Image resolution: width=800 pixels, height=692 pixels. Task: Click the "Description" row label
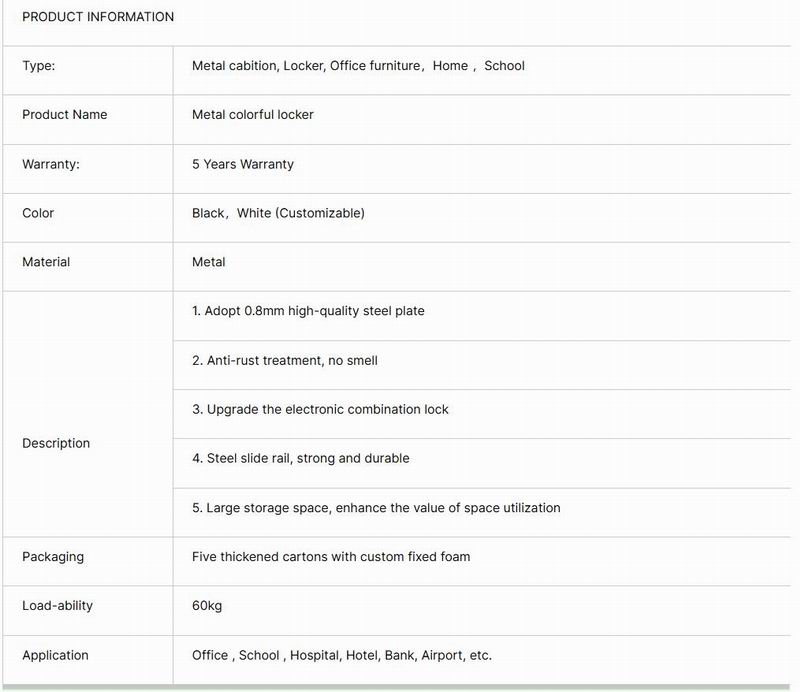[56, 443]
